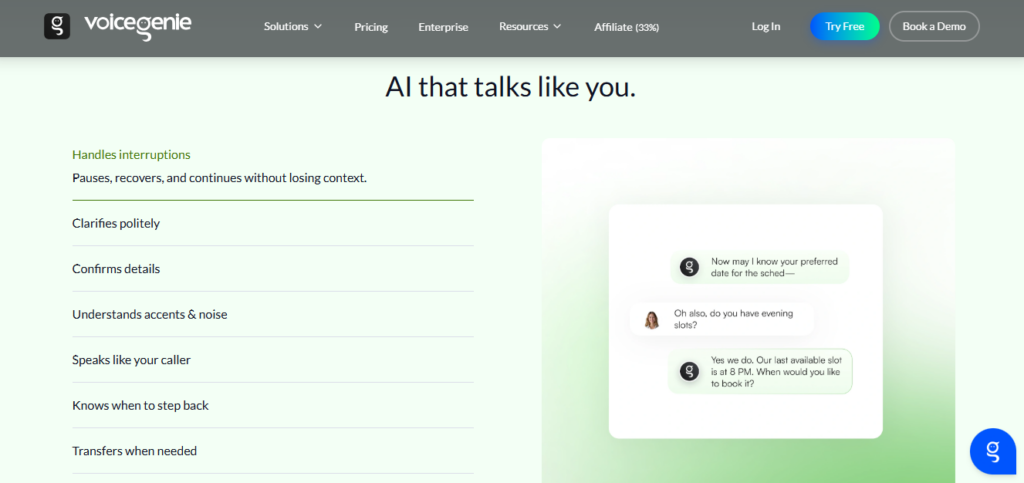Expand Speaks like your caller item

click(273, 360)
